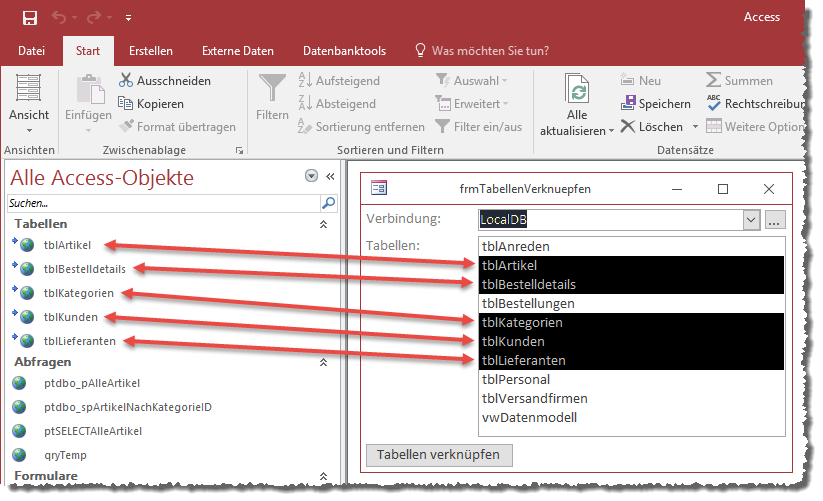The width and height of the screenshot is (823, 501).
Task: Select tblBestellungen in the list box
Action: pyautogui.click(x=528, y=303)
